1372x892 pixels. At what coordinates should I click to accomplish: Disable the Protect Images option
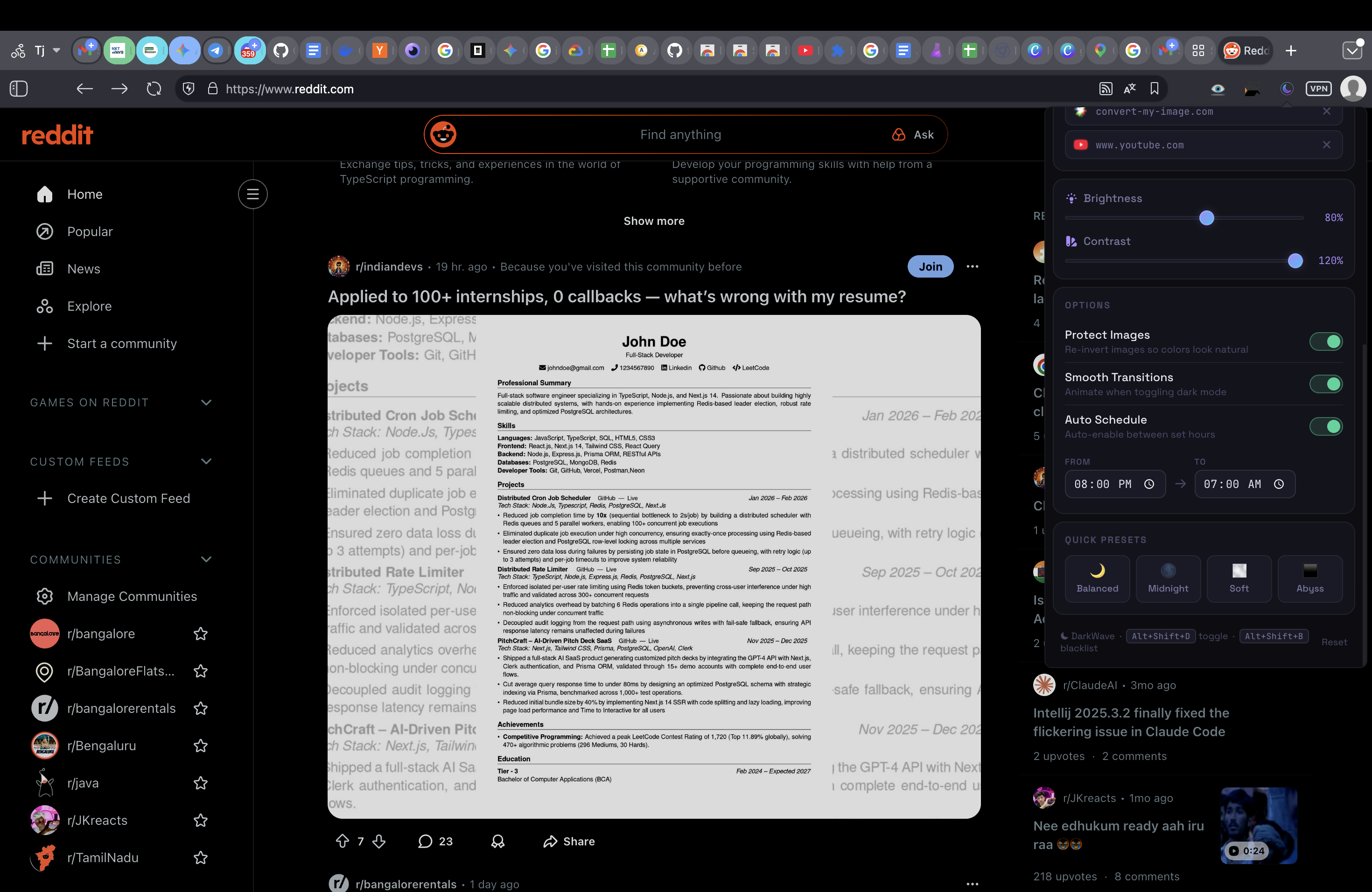[1326, 341]
